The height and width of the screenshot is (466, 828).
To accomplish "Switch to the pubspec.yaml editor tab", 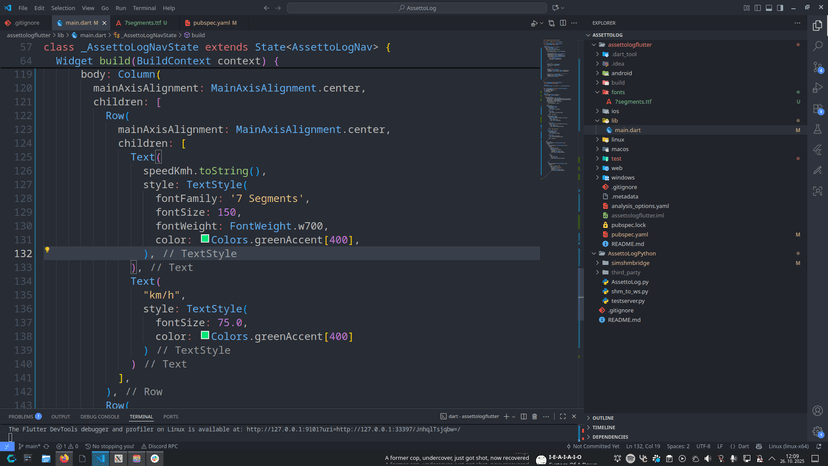I will [210, 23].
